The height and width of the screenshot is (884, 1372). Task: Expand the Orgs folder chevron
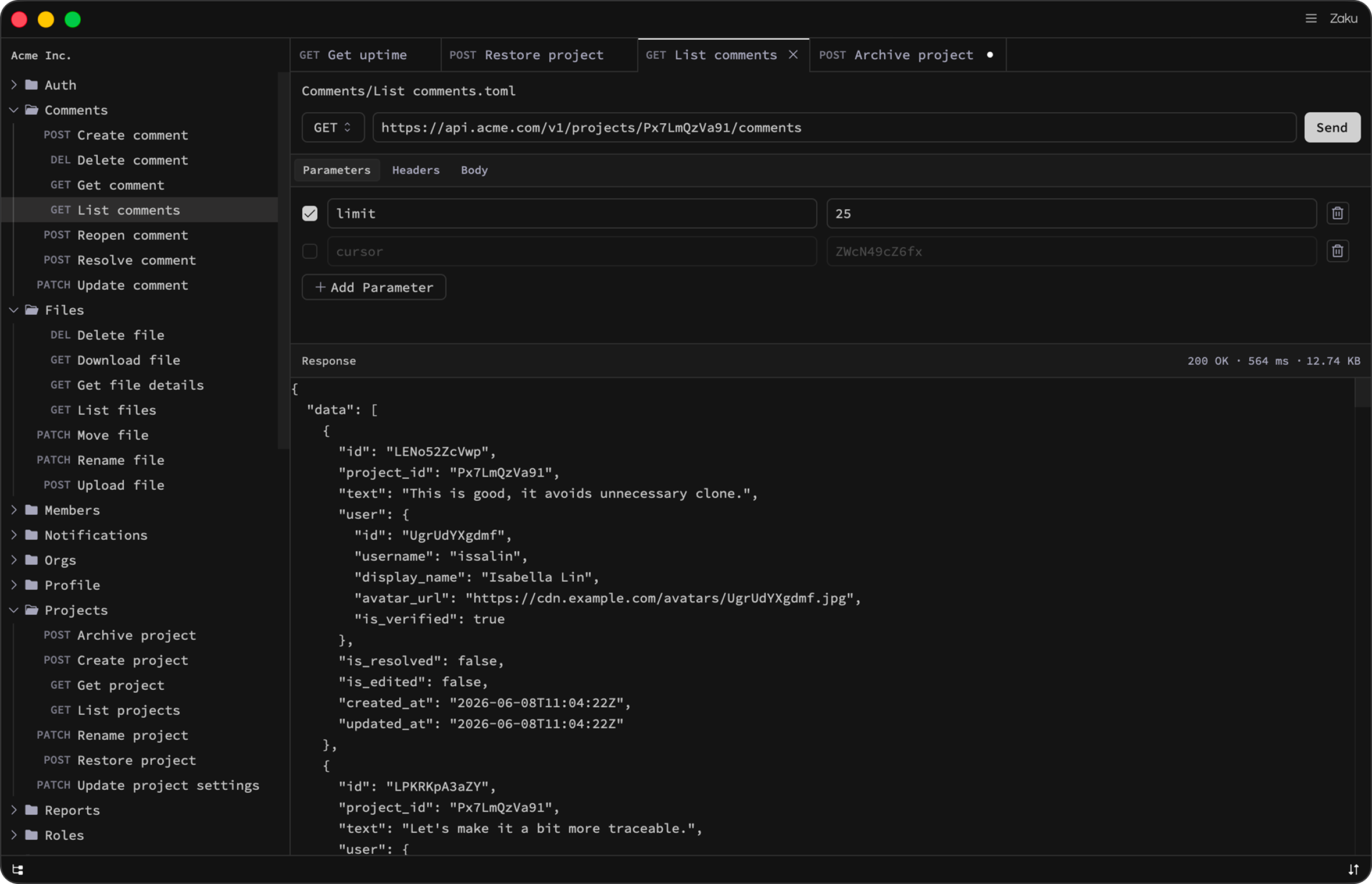(14, 560)
